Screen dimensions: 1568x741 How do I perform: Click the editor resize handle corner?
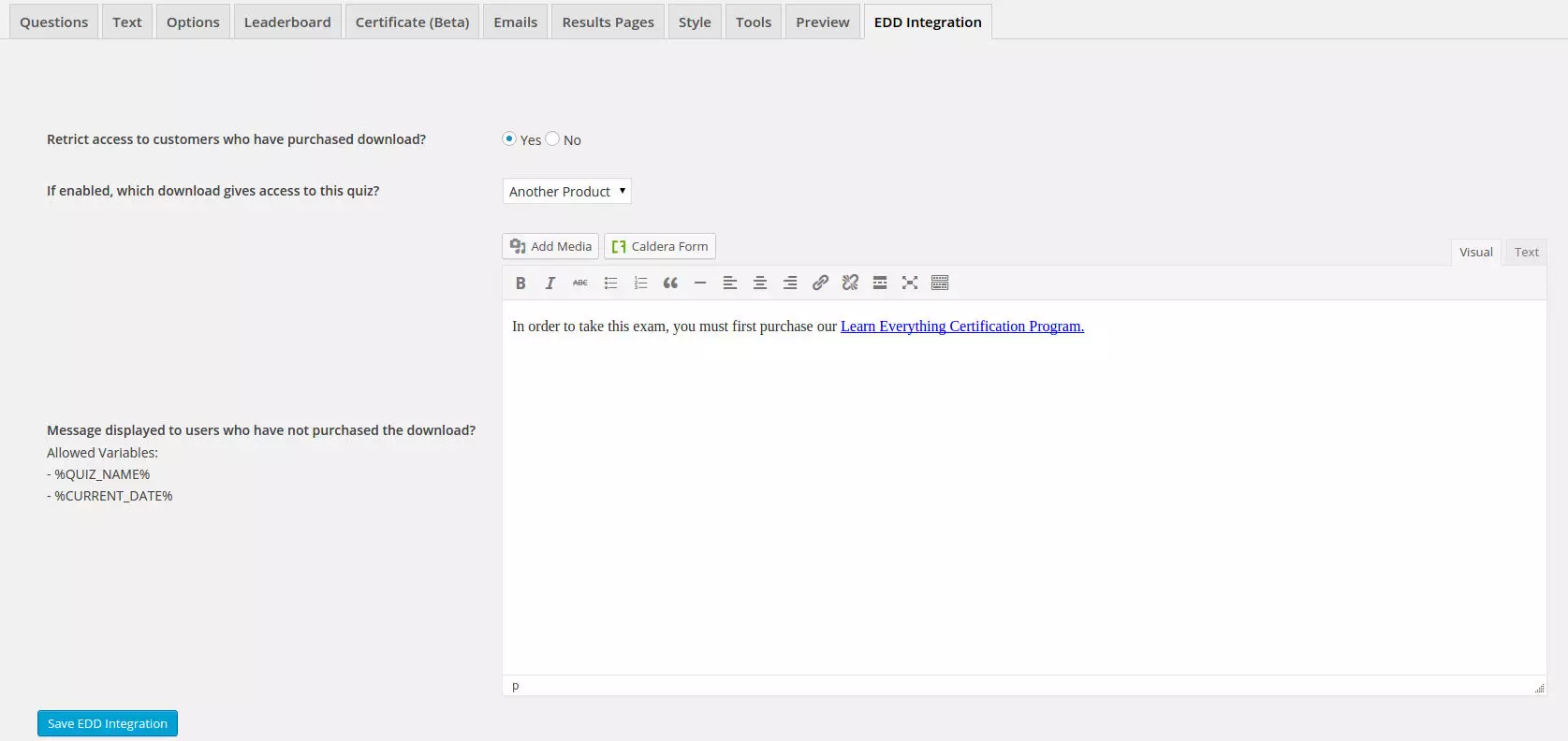point(1539,688)
